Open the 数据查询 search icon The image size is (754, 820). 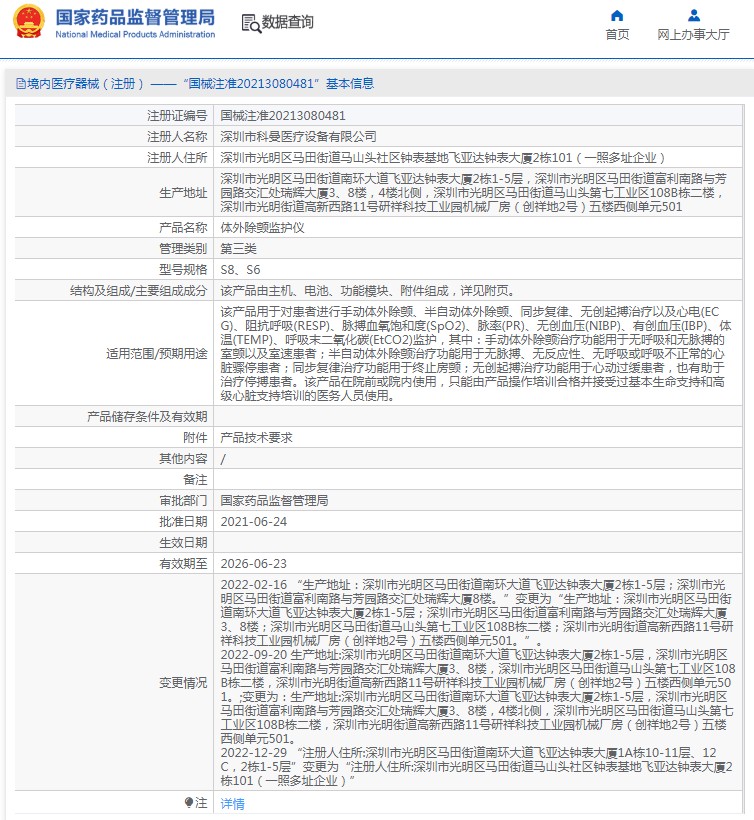point(251,24)
